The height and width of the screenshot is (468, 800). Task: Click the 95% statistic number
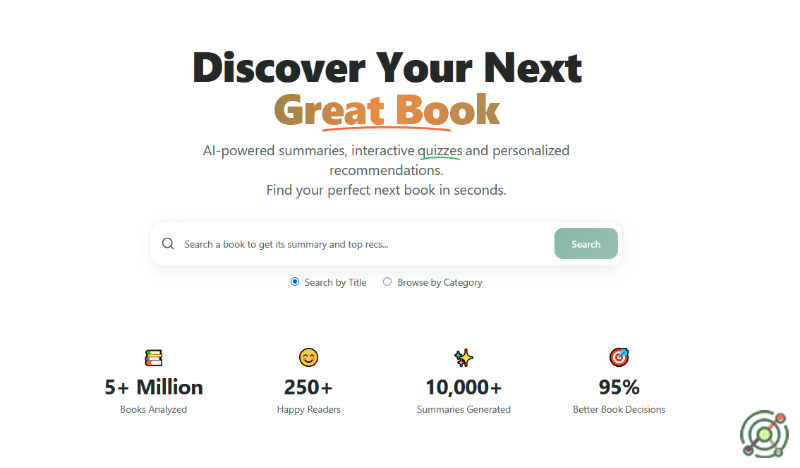(618, 387)
